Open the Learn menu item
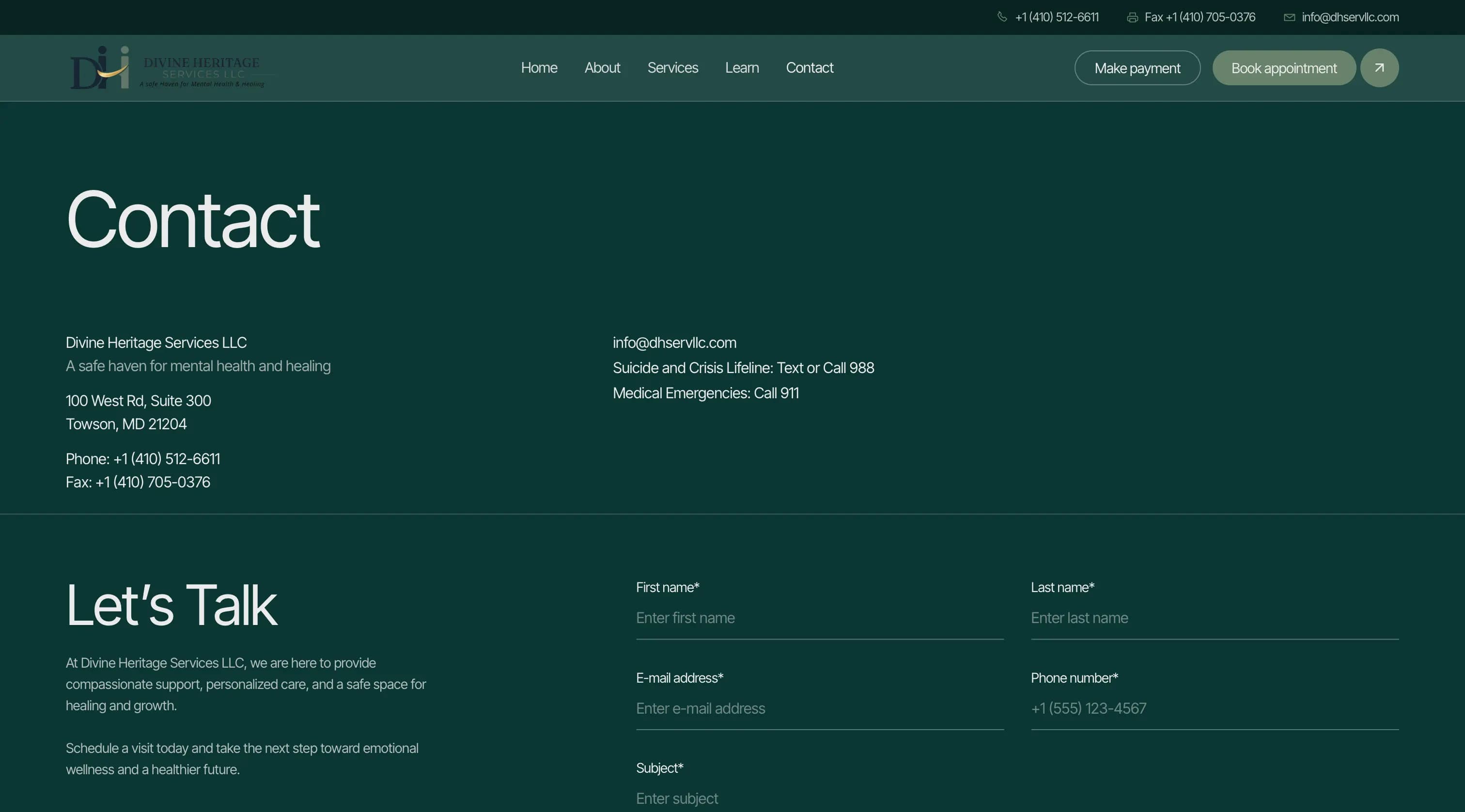 point(742,68)
